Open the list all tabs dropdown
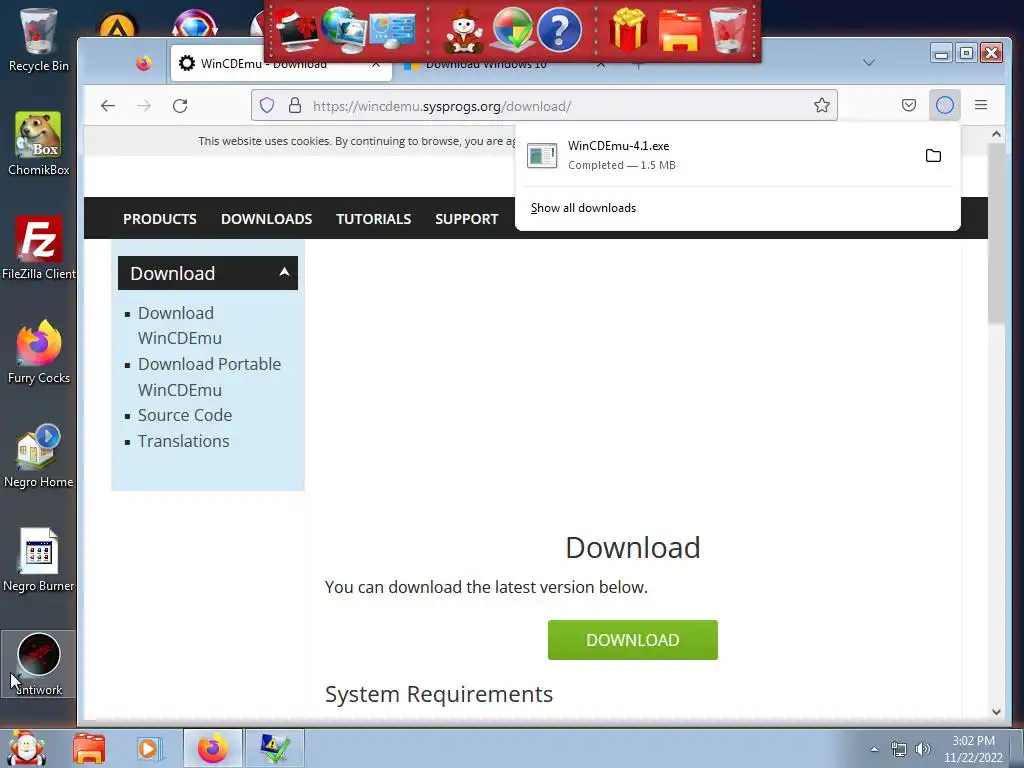This screenshot has height=768, width=1024. tap(868, 63)
